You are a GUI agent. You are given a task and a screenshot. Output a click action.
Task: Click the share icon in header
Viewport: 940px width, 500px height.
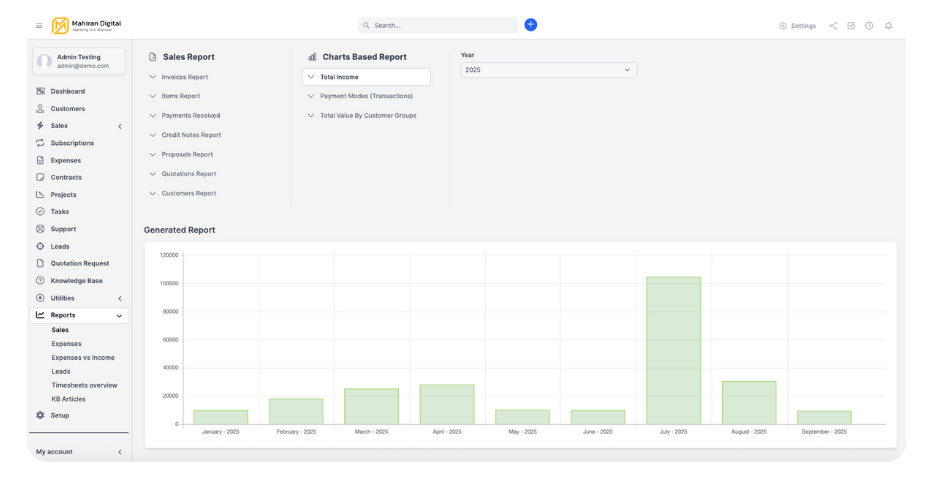[x=833, y=26]
